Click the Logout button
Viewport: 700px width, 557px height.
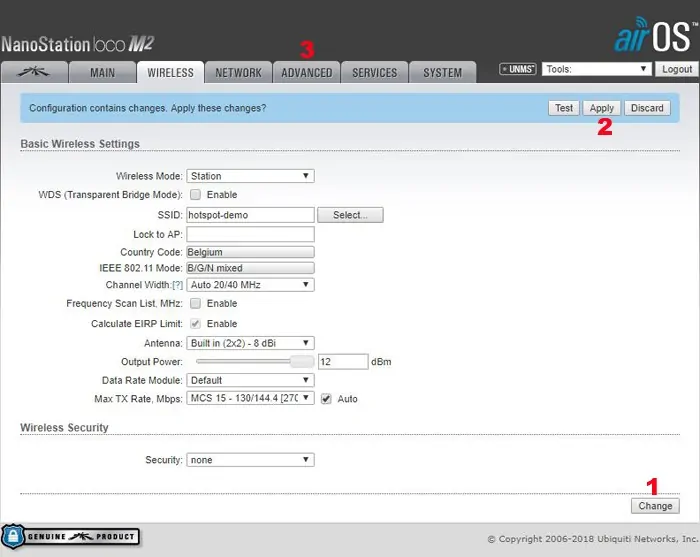(x=676, y=69)
